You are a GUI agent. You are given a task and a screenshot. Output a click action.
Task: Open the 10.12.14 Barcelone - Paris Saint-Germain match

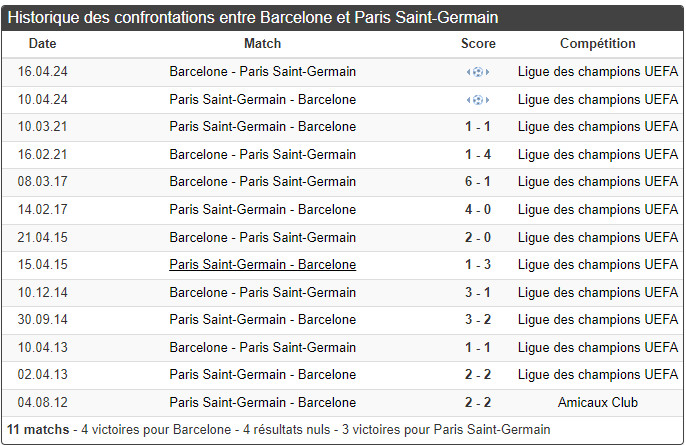263,292
